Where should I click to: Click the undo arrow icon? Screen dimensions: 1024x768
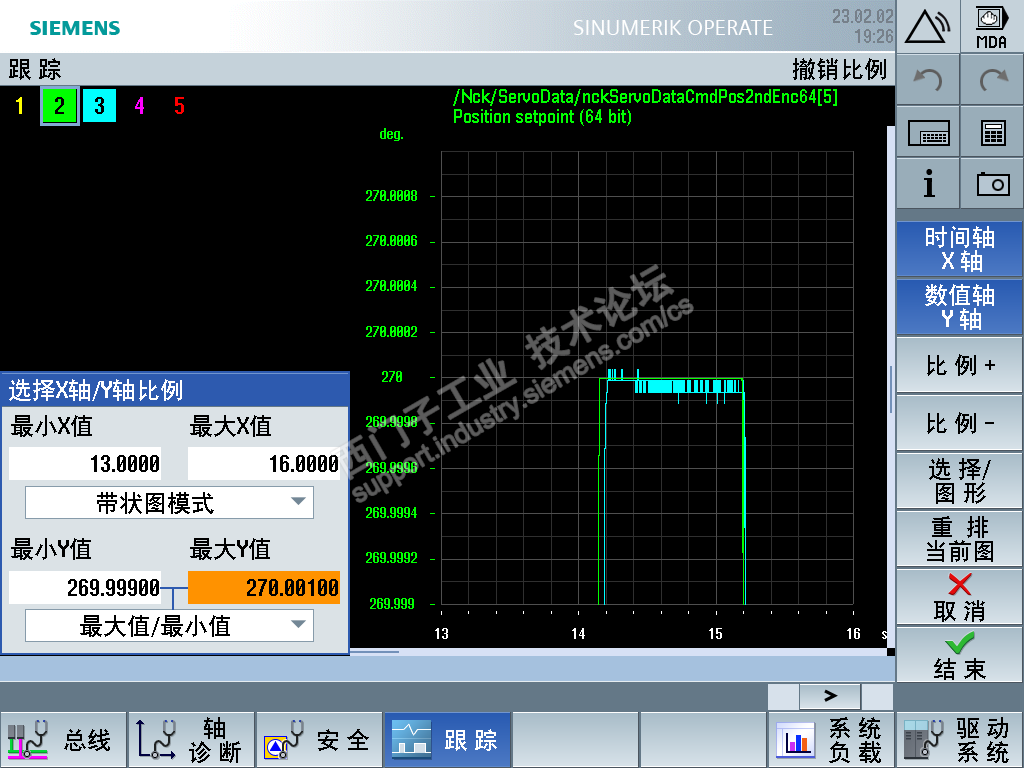click(927, 80)
